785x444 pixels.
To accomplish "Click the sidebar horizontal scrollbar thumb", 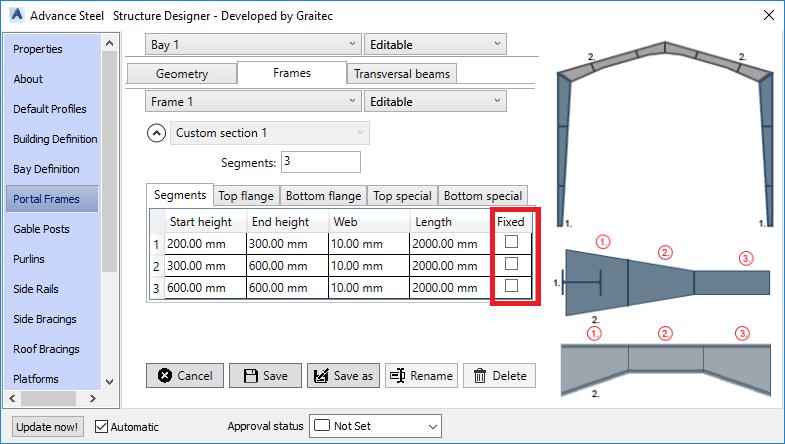I will pyautogui.click(x=49, y=398).
